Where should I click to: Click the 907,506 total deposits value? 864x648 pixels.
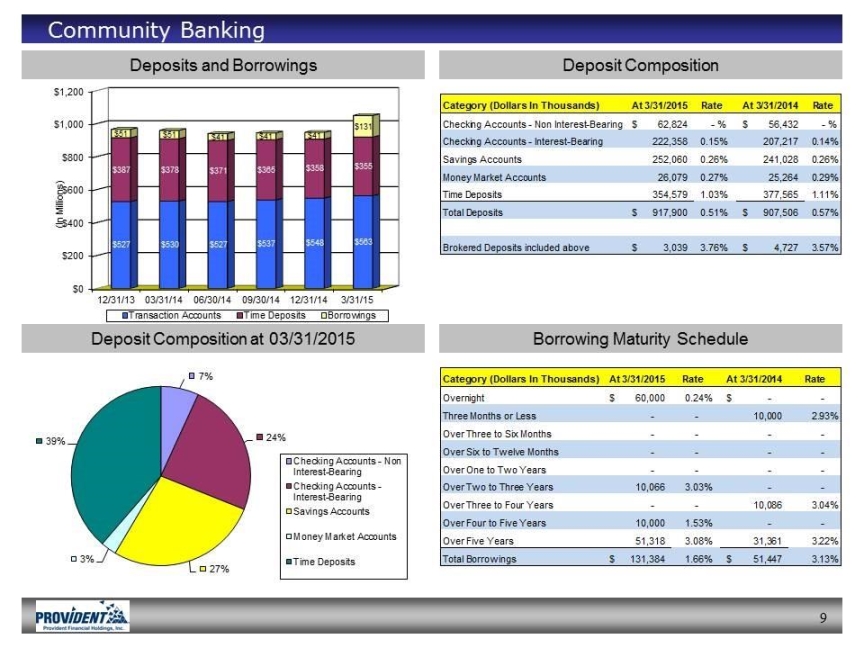click(780, 213)
